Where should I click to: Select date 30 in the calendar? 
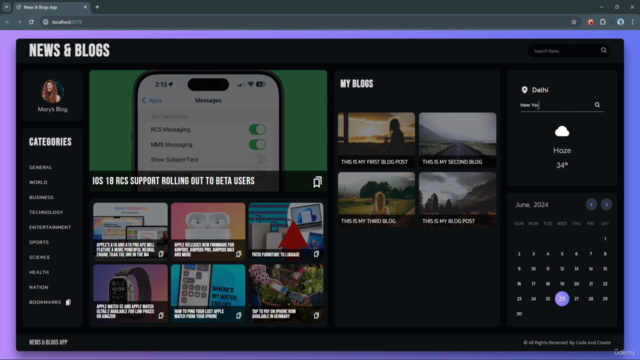(x=519, y=314)
